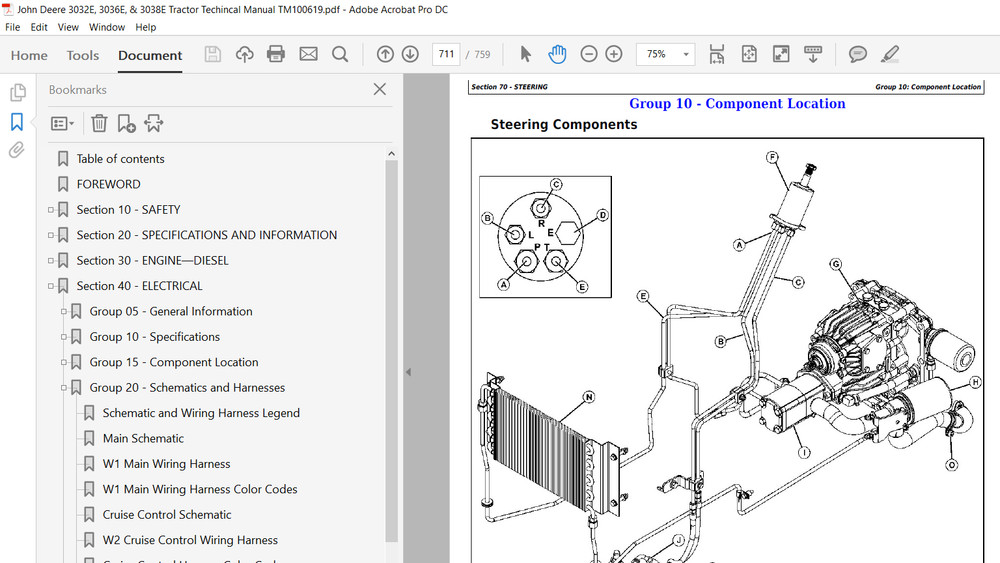Click the Save file icon
The height and width of the screenshot is (563, 1000).
point(212,54)
